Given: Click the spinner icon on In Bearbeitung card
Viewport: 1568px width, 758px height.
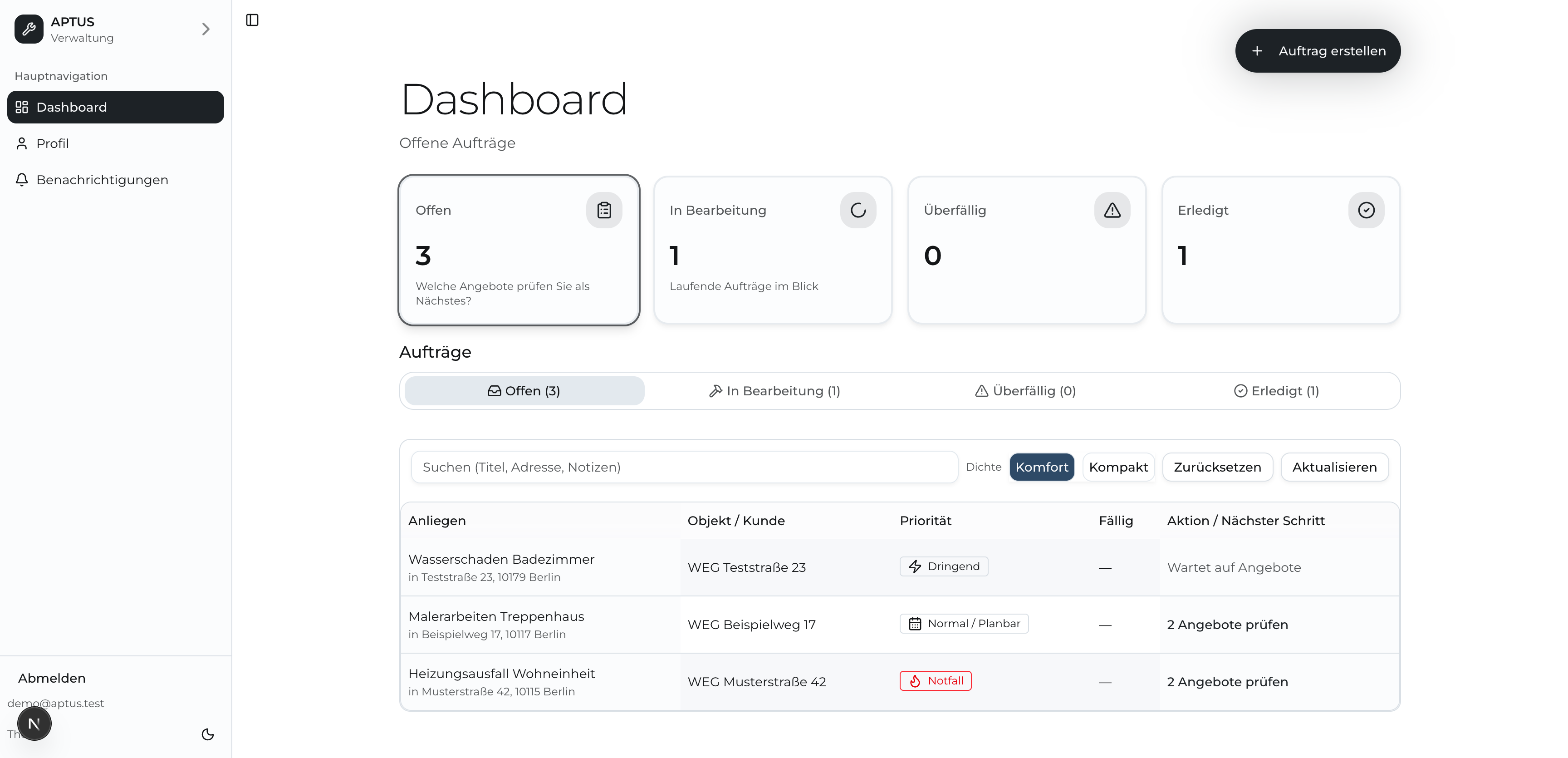Looking at the screenshot, I should point(857,209).
